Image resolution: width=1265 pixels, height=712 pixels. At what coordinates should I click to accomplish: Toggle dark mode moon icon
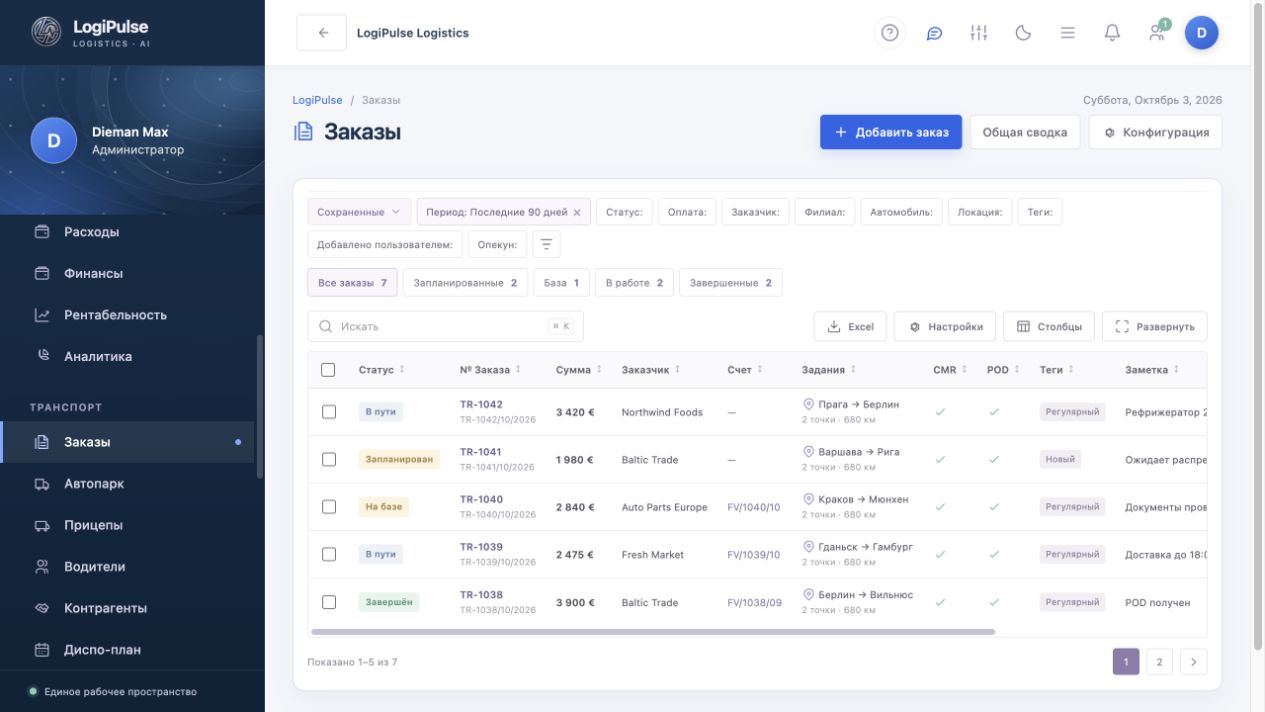(x=1023, y=33)
